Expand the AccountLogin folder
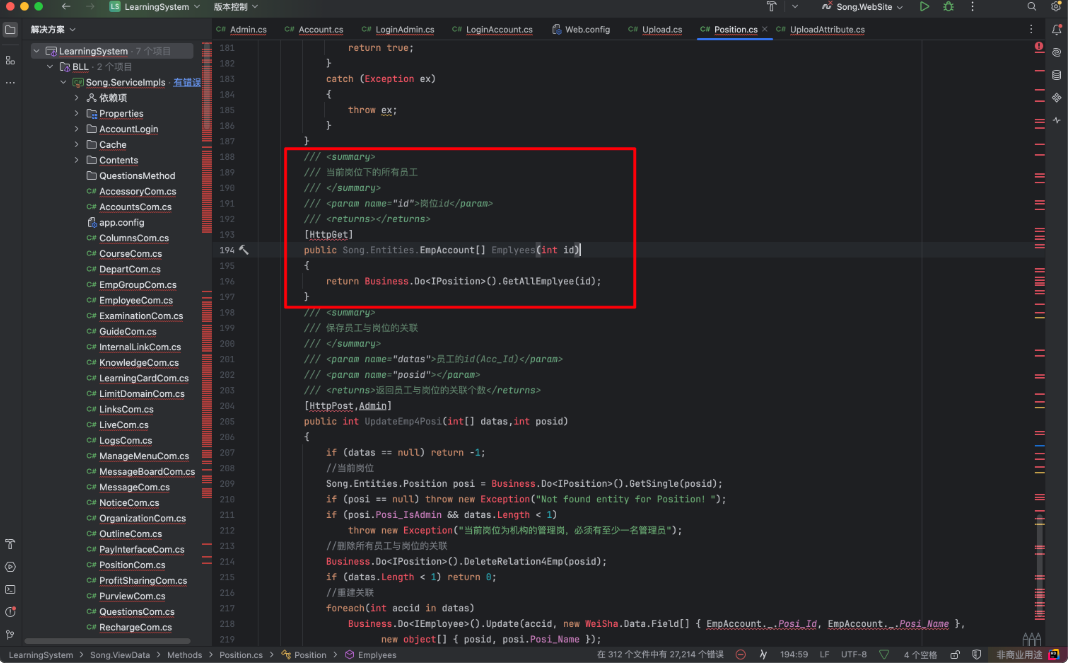 coord(77,129)
